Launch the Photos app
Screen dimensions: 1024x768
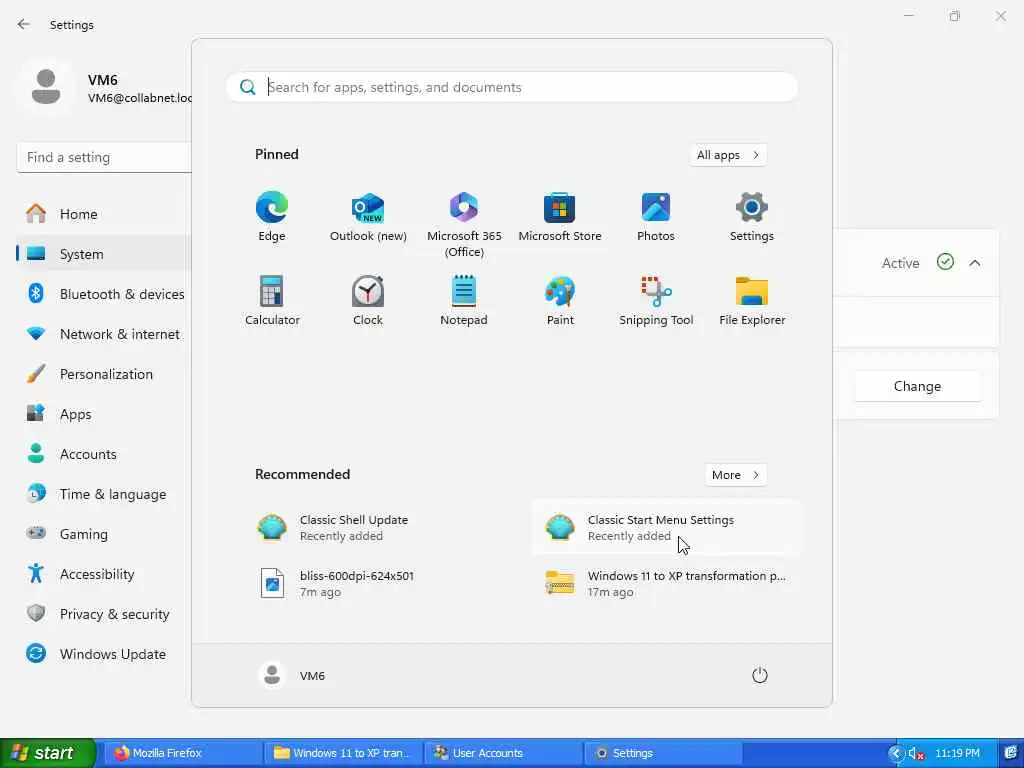coord(656,217)
